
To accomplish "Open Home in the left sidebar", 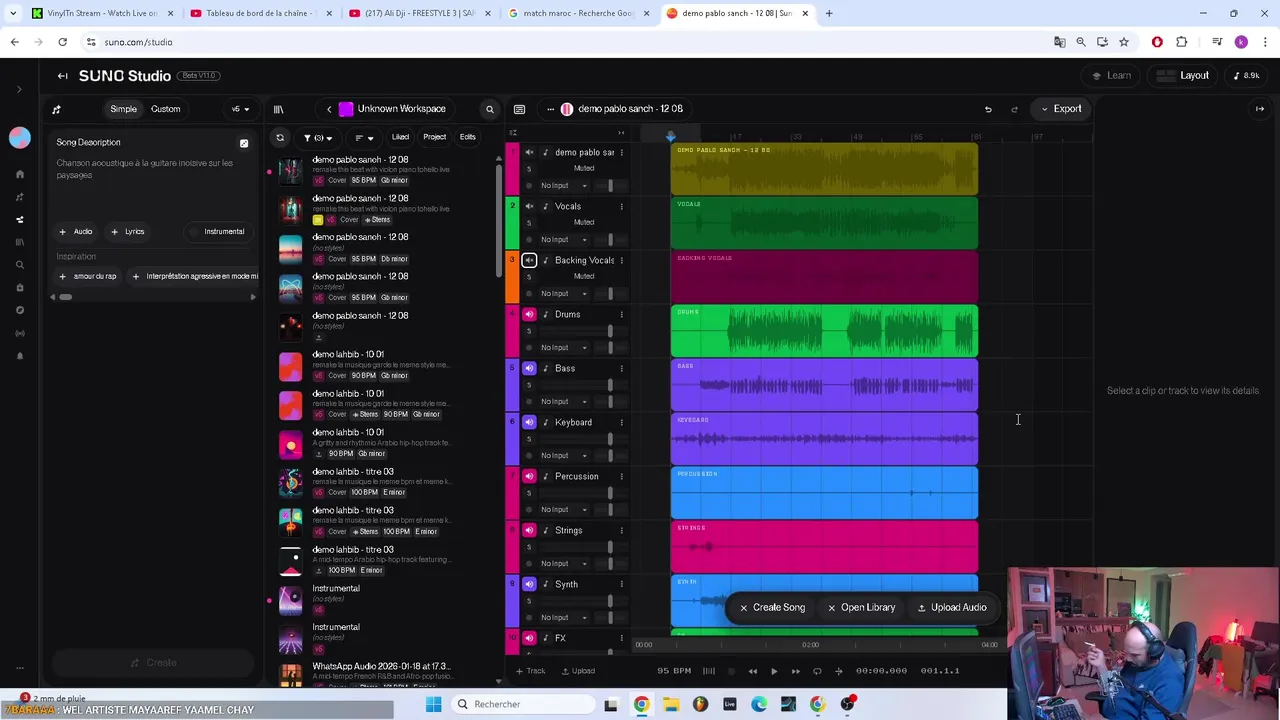I will point(19,174).
